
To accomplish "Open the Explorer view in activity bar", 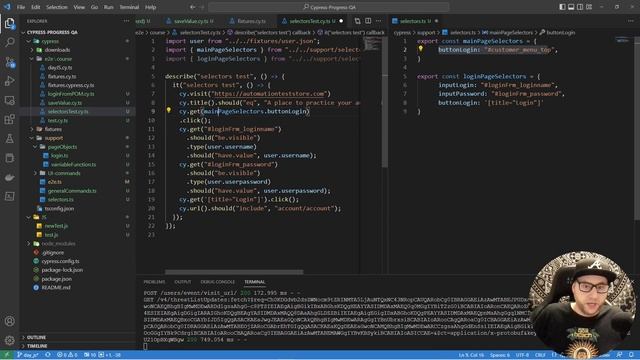I will pos(10,23).
